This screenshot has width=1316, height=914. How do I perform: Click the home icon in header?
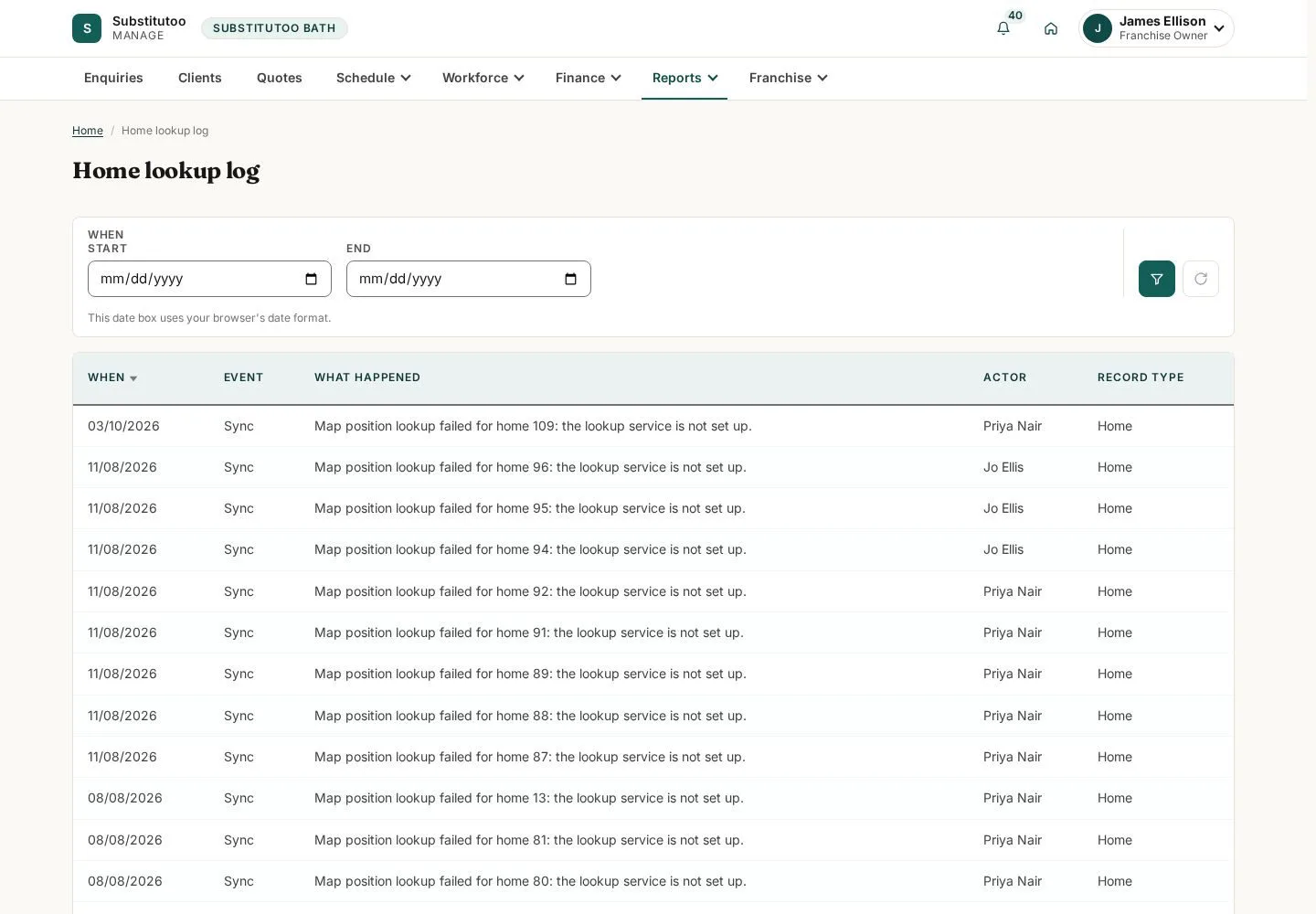point(1051,28)
